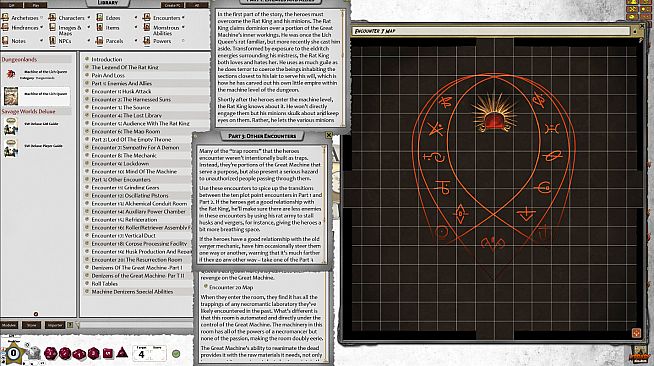Toggle the NPCs category dot
654x366 pixels.
pyautogui.click(x=88, y=40)
